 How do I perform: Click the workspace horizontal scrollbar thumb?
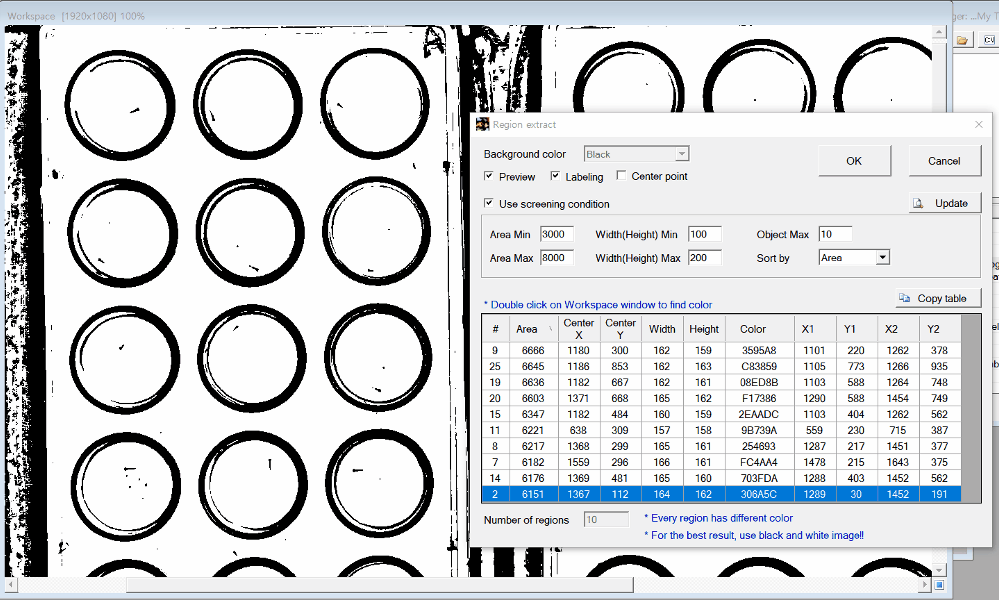[380, 584]
